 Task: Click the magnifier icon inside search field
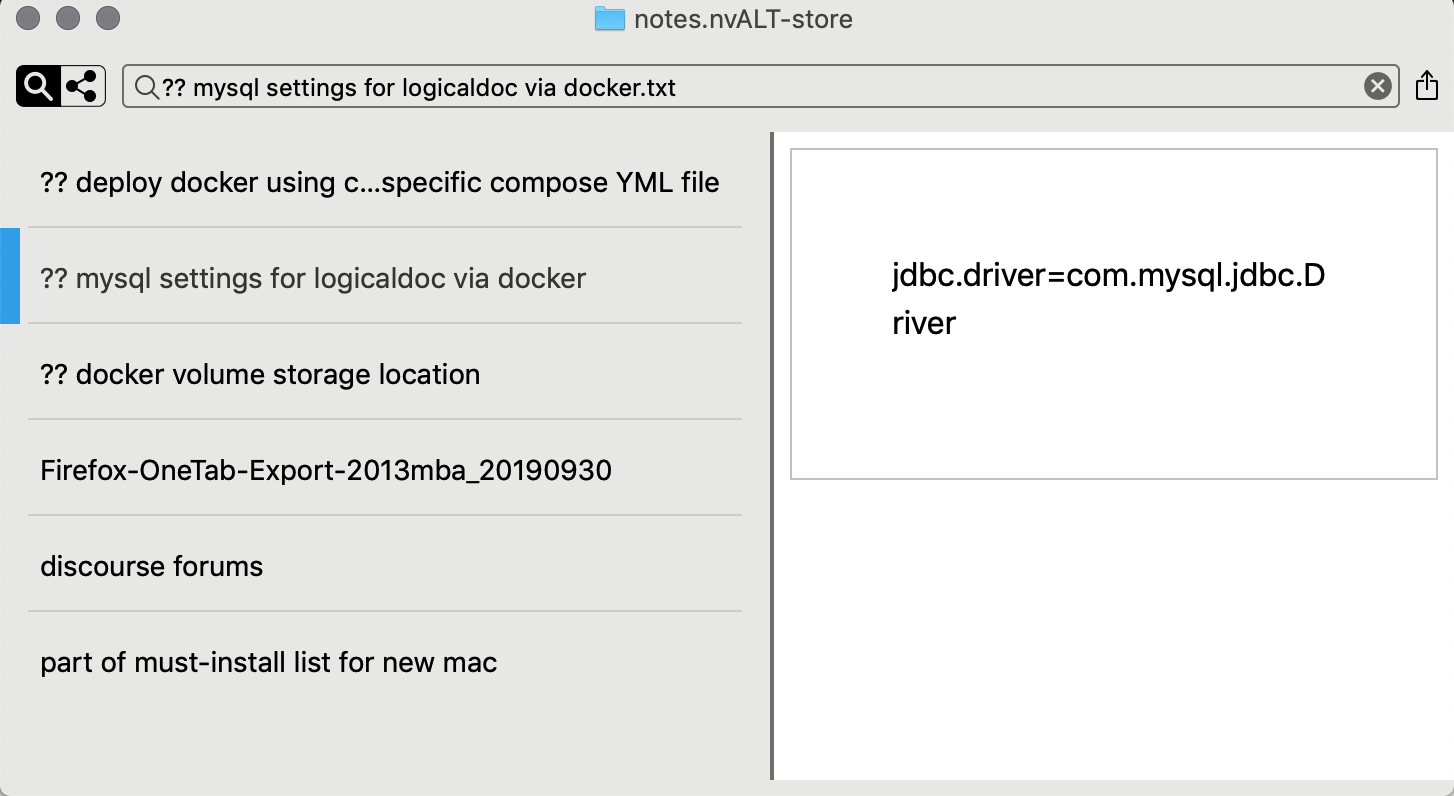[x=146, y=88]
